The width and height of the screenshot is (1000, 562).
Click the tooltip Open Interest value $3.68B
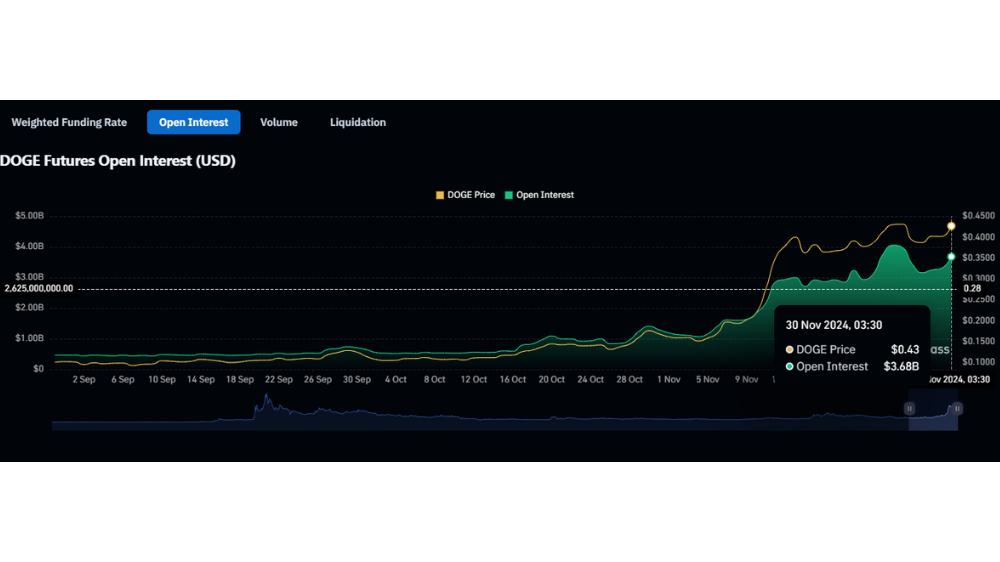[x=901, y=367]
